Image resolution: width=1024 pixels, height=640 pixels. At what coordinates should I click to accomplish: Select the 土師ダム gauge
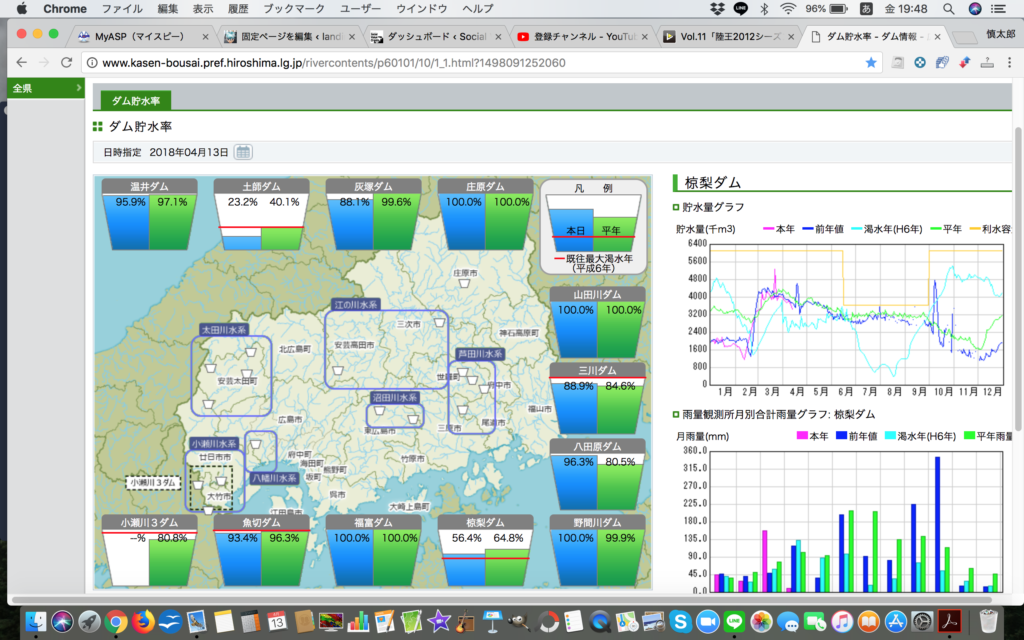point(260,215)
